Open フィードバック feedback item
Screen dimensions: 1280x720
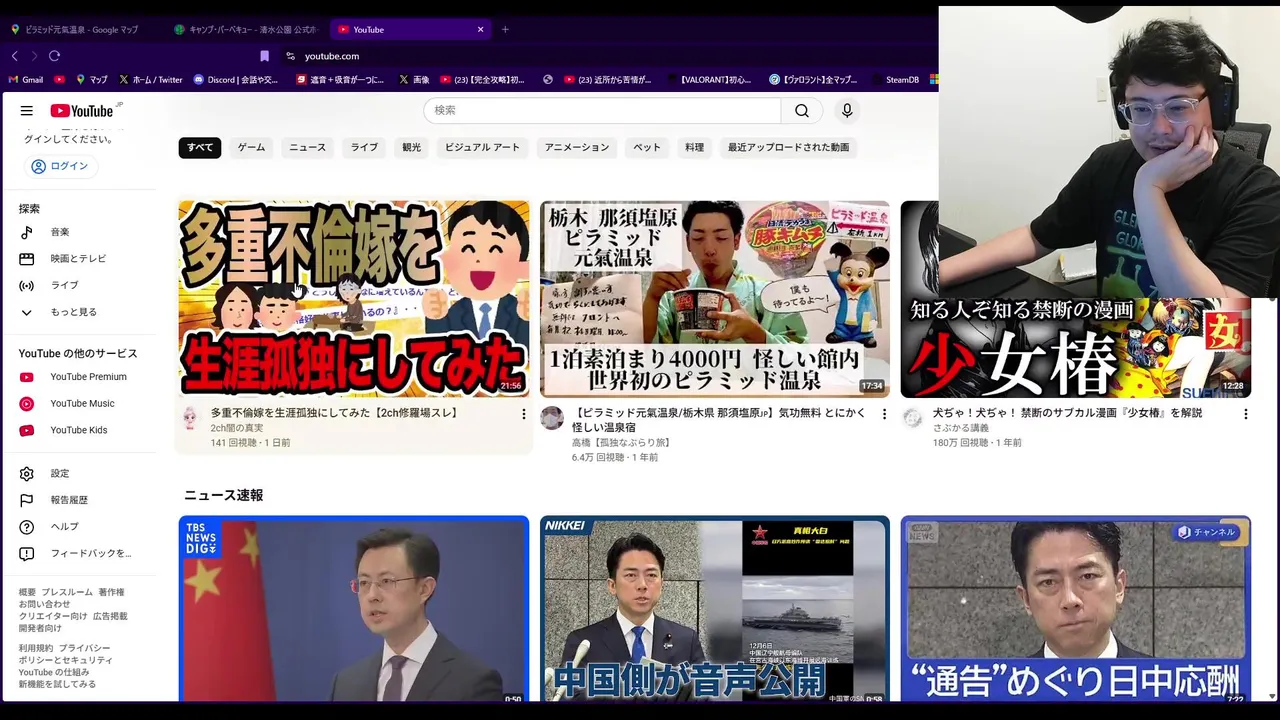(80, 553)
